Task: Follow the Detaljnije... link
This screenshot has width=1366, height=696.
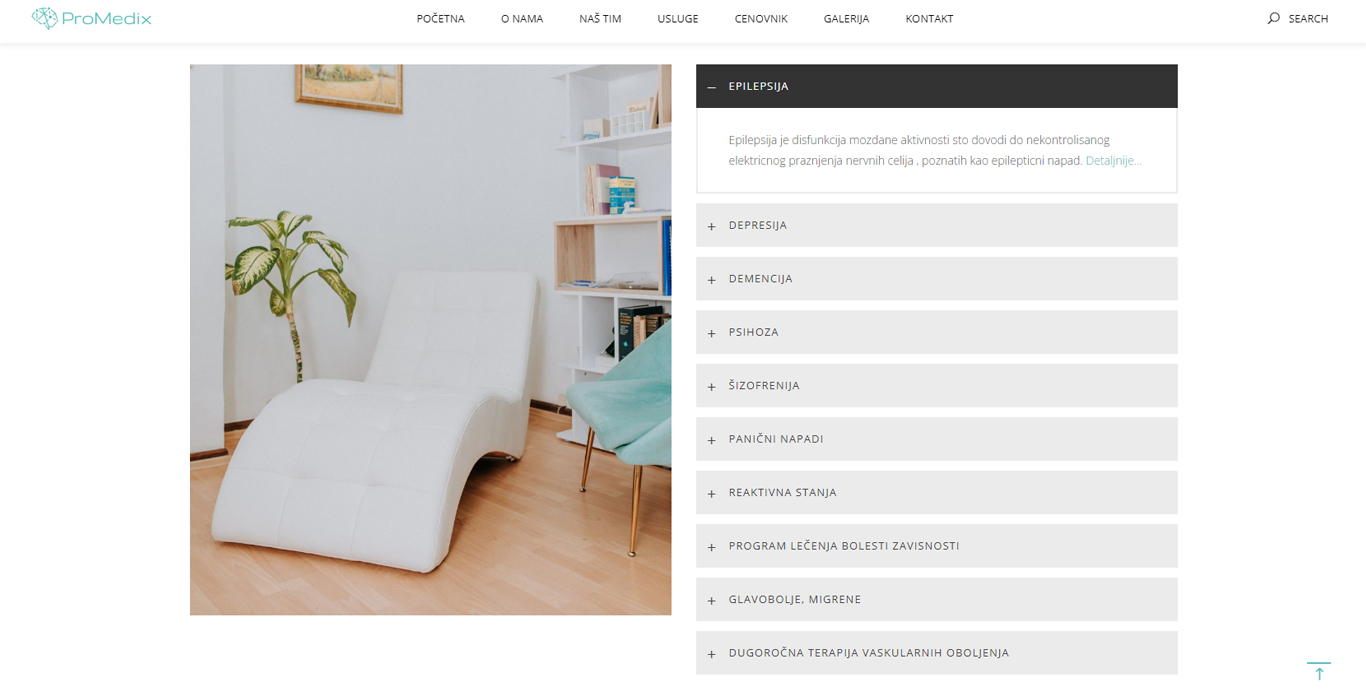Action: 1113,160
